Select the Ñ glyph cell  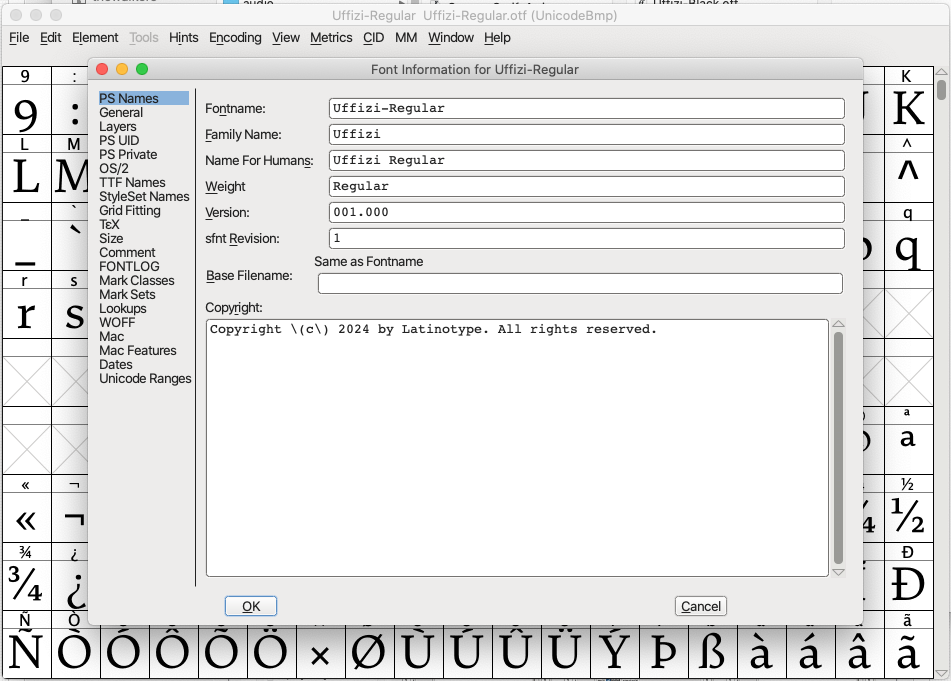click(27, 653)
